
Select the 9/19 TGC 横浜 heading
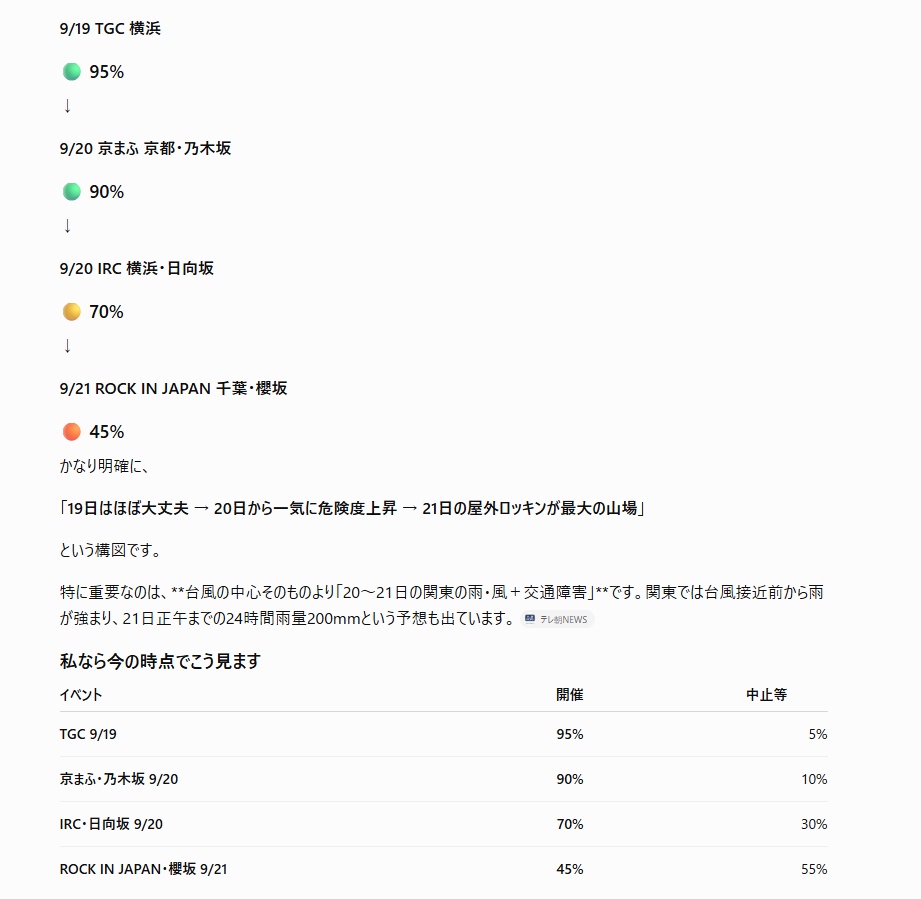click(110, 28)
